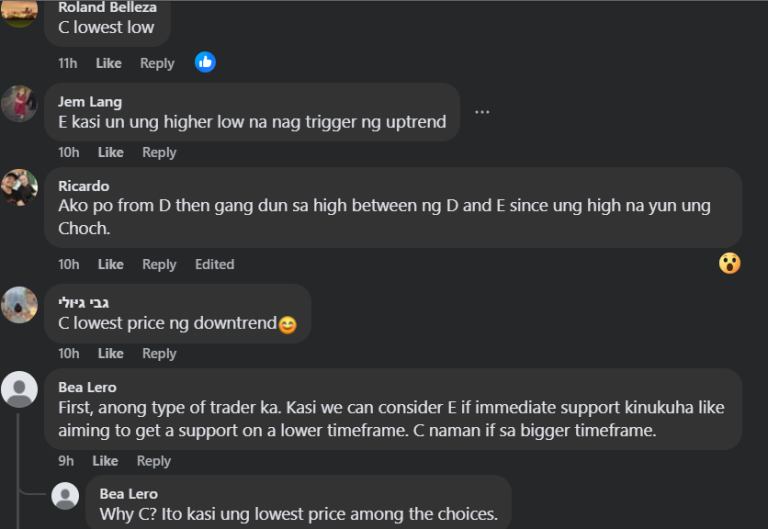Reply to Ricardo's comment
The width and height of the screenshot is (768, 529).
point(159,264)
